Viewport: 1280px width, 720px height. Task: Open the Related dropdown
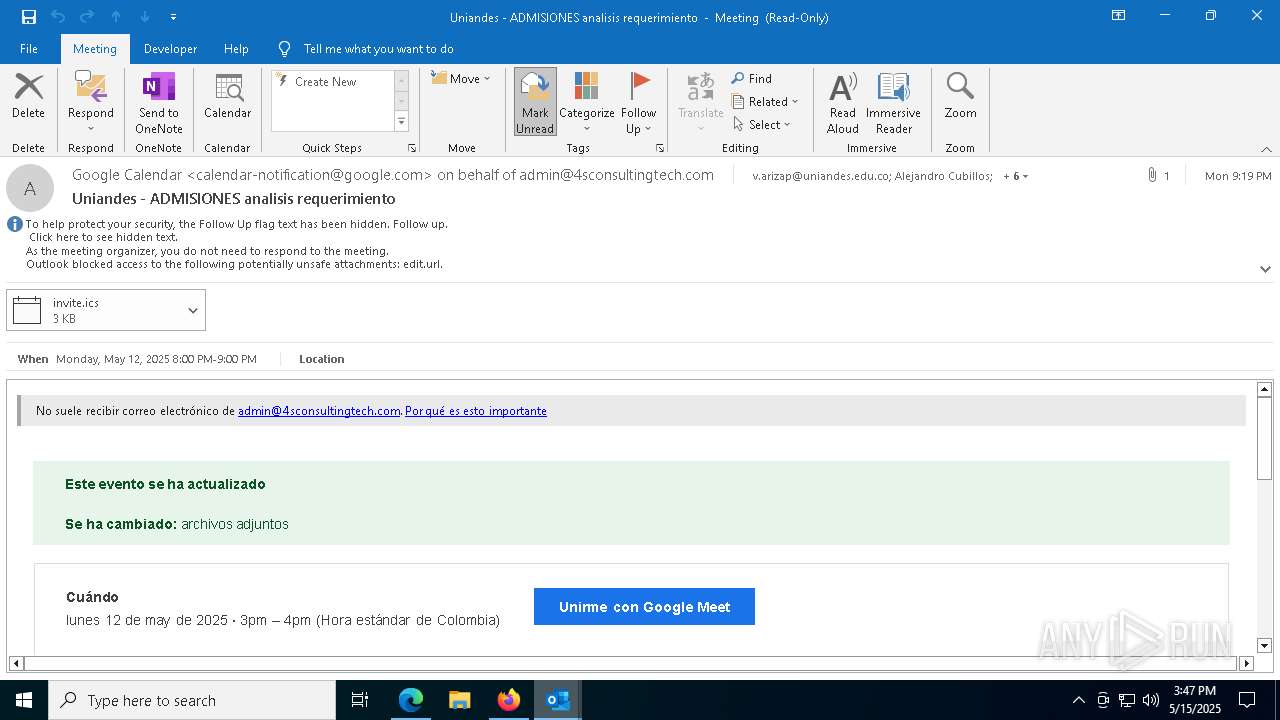pyautogui.click(x=765, y=101)
